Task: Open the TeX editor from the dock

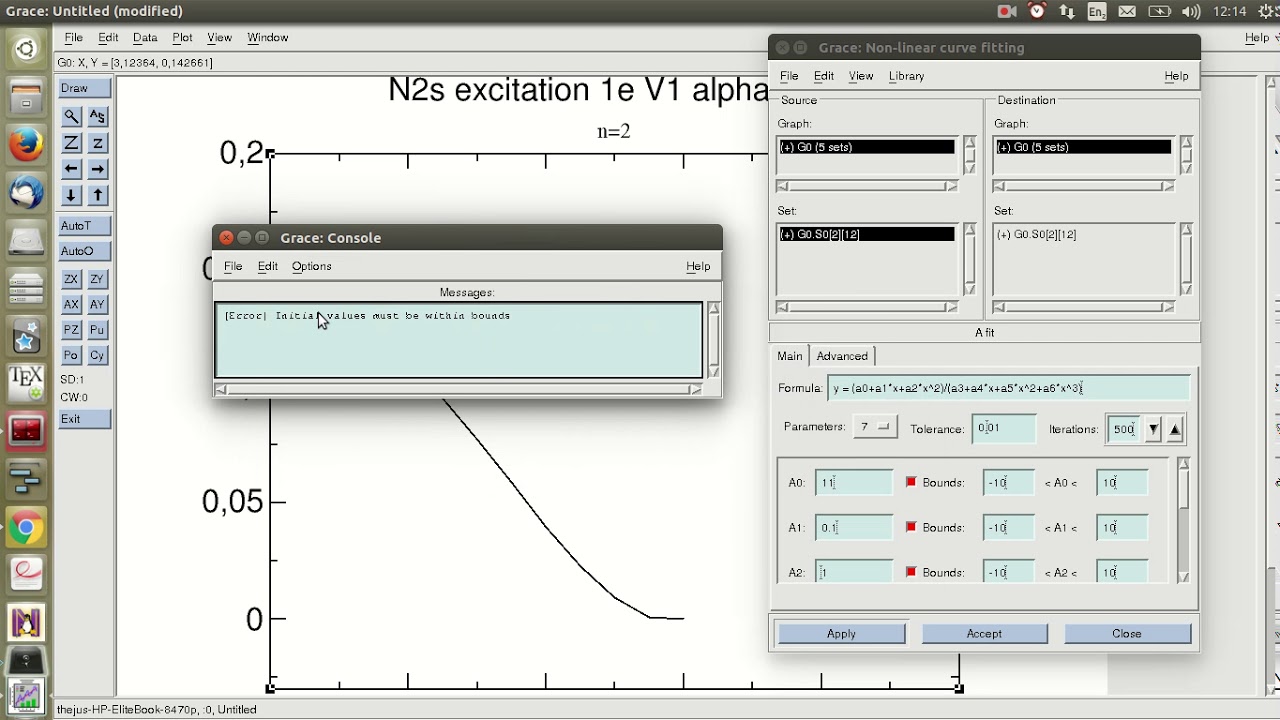Action: (26, 383)
